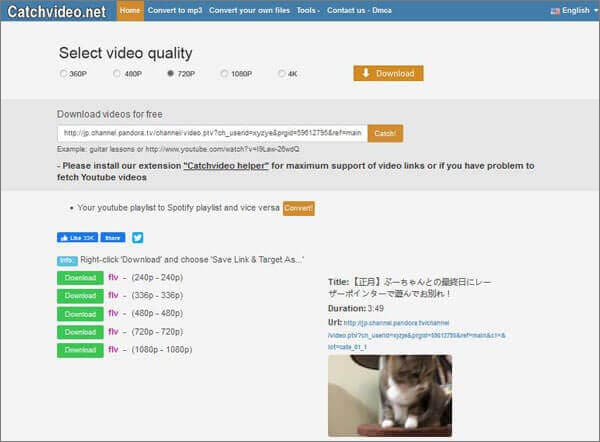
Task: Click the Japanese video title text
Action: click(x=409, y=288)
